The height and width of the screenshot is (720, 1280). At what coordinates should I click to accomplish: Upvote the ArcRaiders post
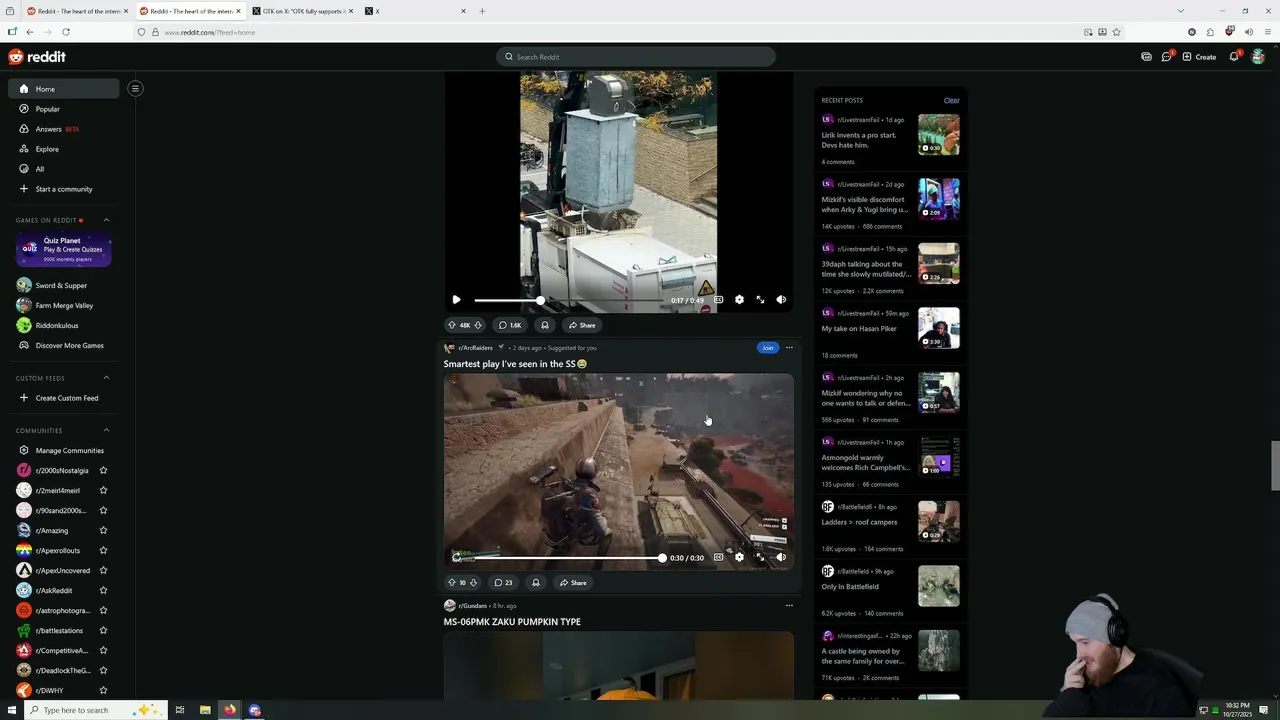452,582
